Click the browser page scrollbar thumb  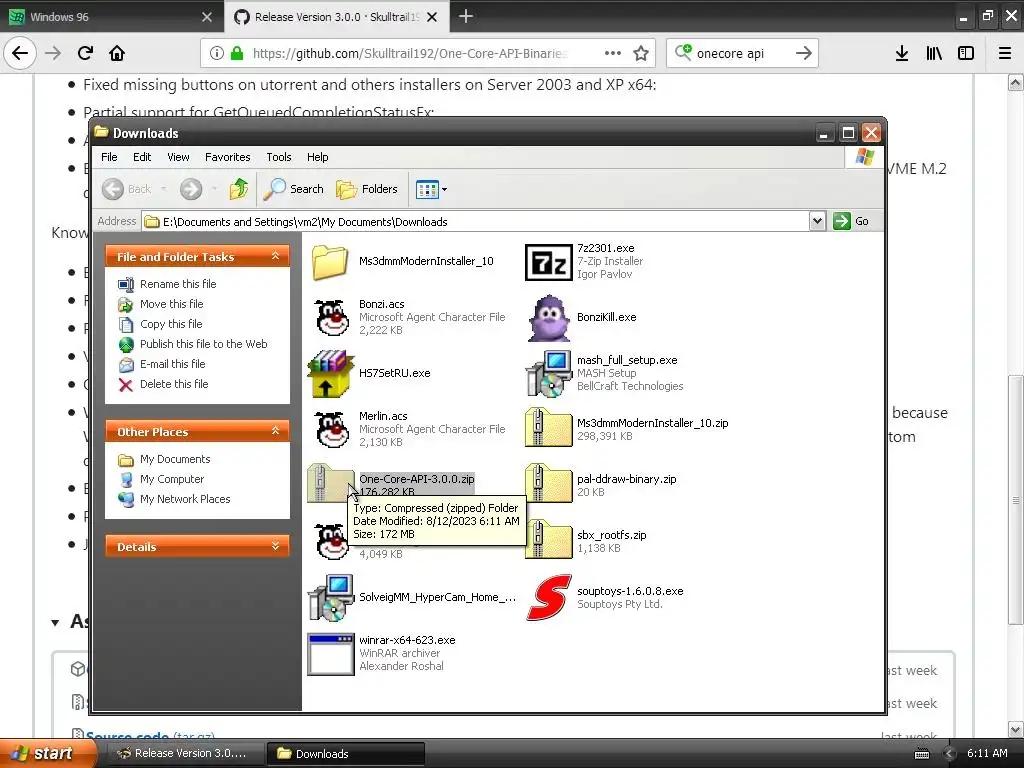point(1016,500)
